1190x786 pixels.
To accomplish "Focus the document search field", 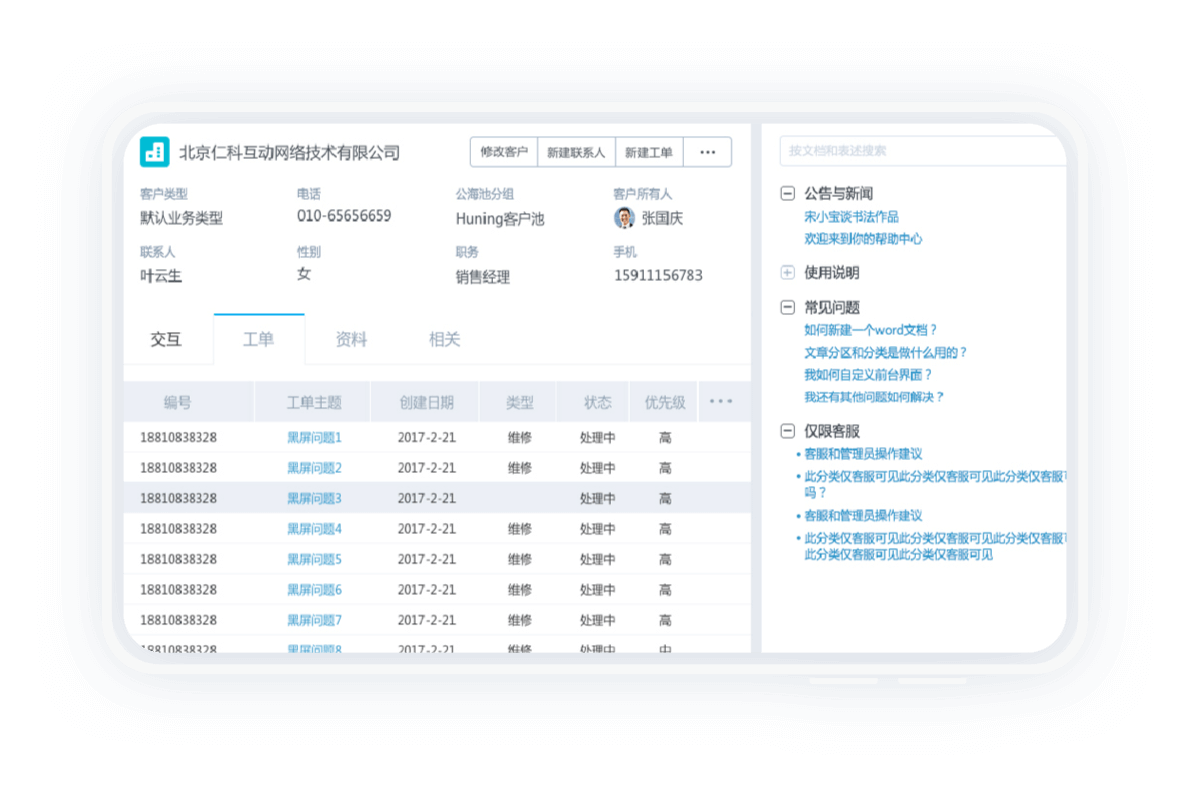I will 920,151.
